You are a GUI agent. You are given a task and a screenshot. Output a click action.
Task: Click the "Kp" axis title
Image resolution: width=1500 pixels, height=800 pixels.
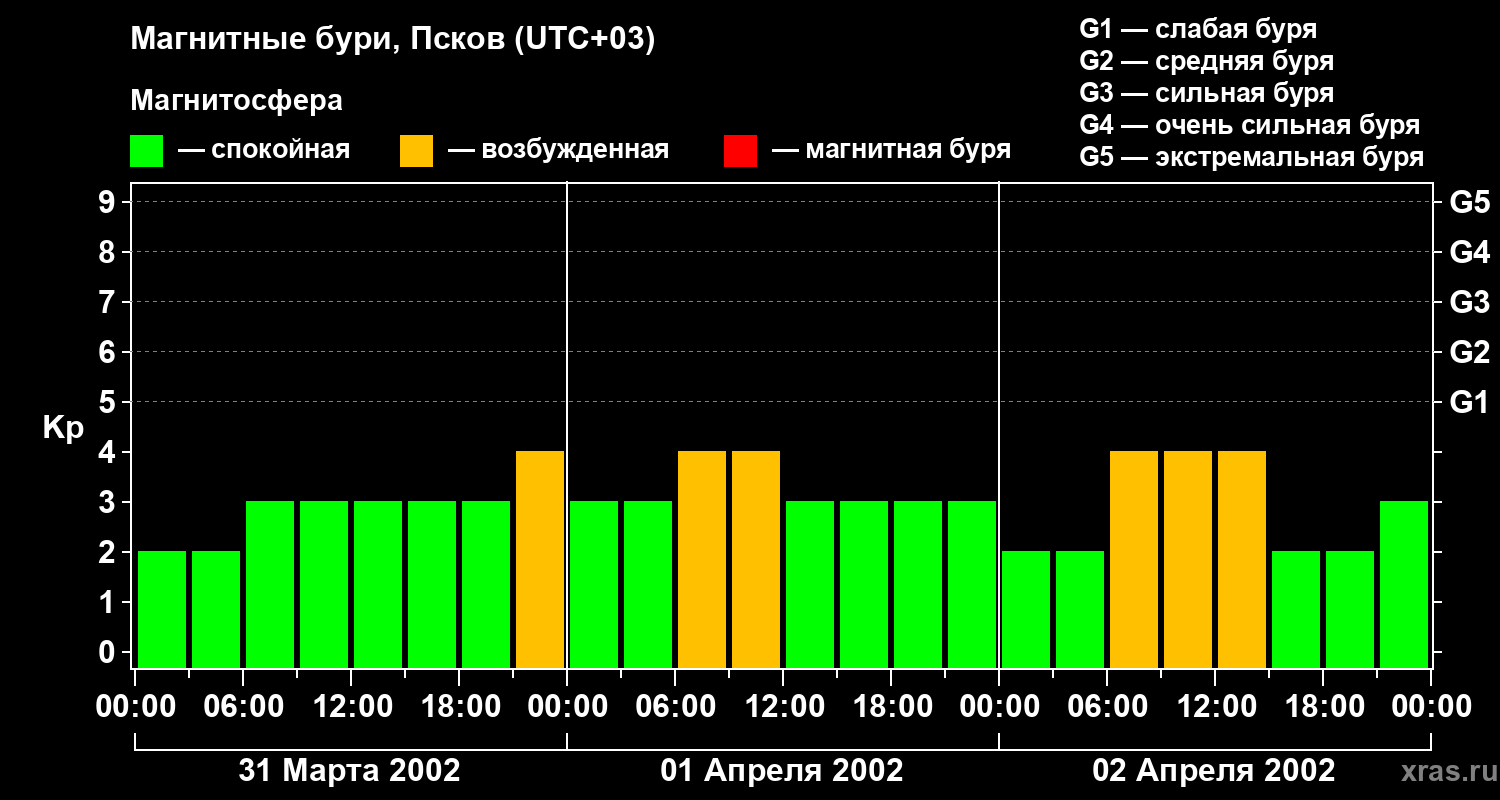coord(63,427)
